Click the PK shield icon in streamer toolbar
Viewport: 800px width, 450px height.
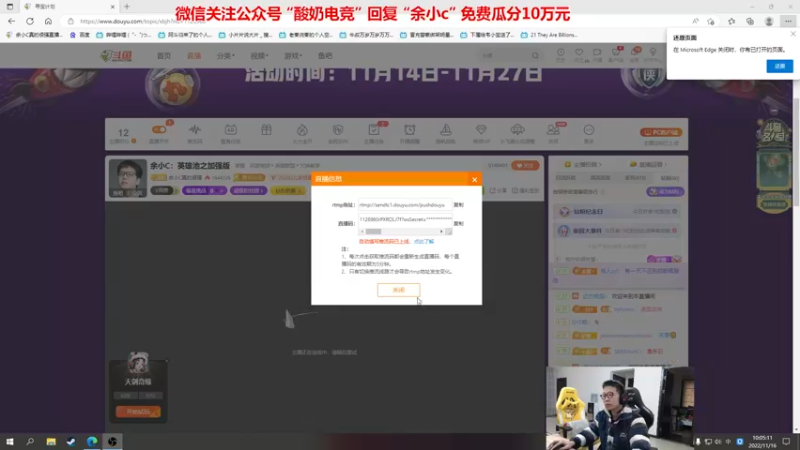338,130
